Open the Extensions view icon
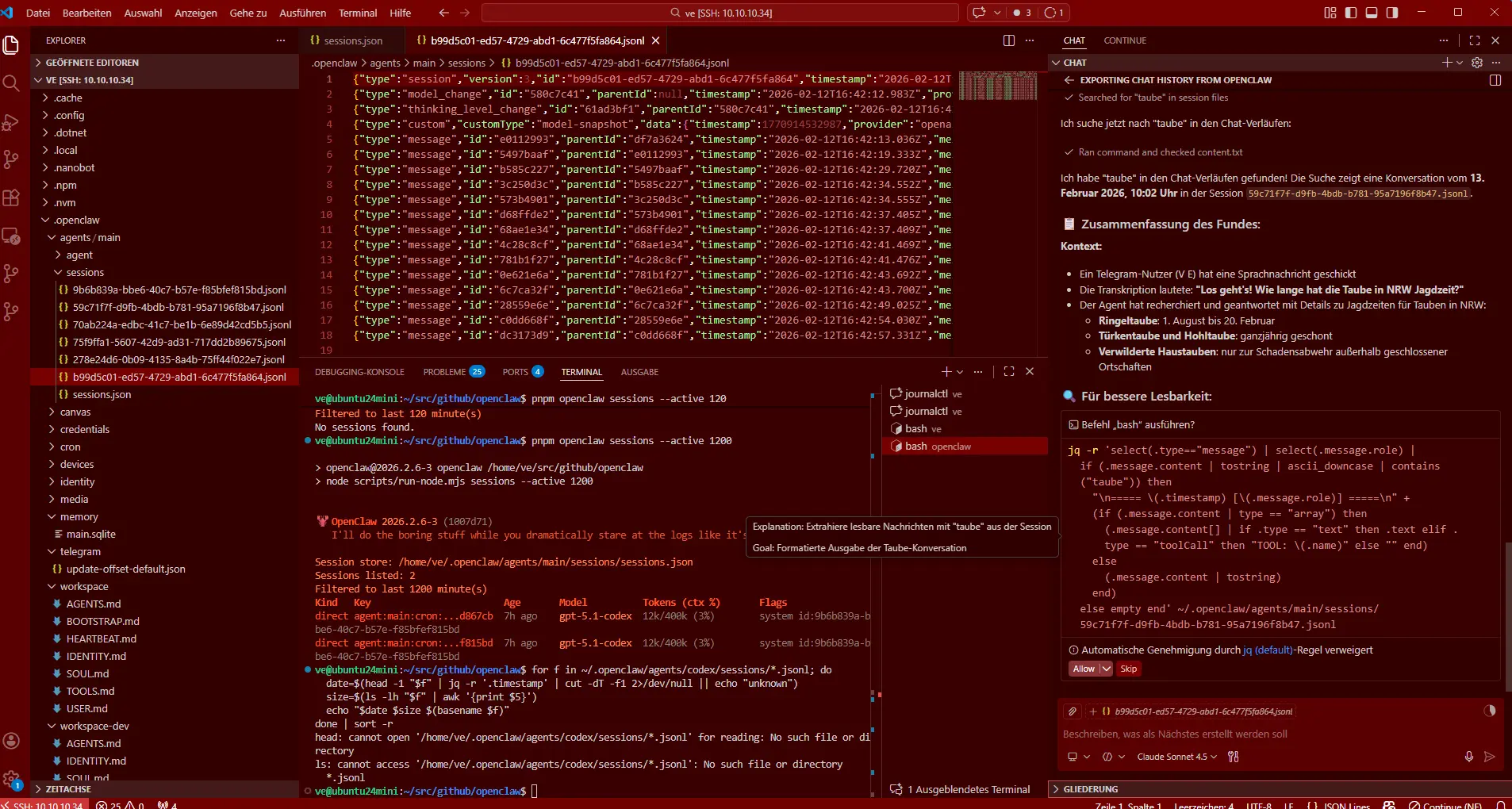Screen dimensions: 1512x809 (x=11, y=198)
